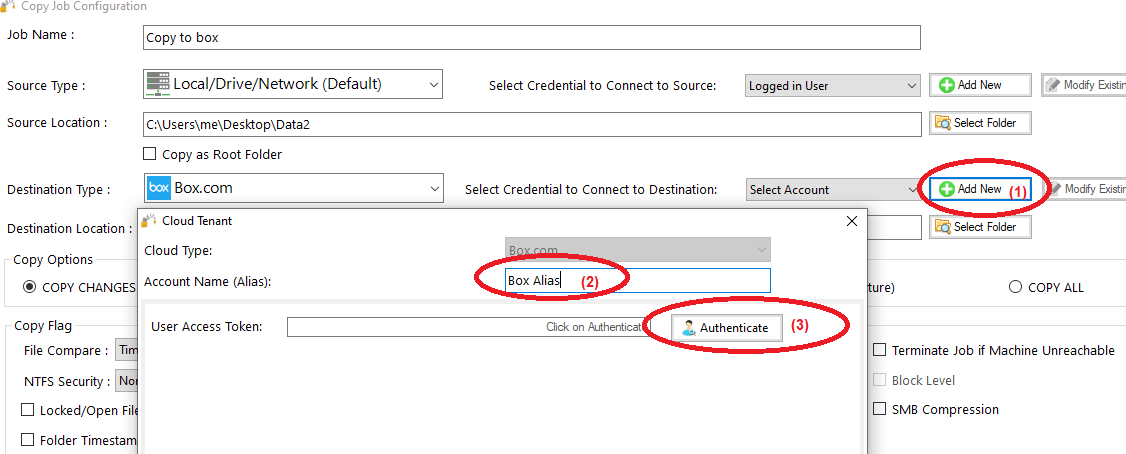1126x454 pixels.
Task: Open the Select Account destination dropdown
Action: (x=910, y=189)
